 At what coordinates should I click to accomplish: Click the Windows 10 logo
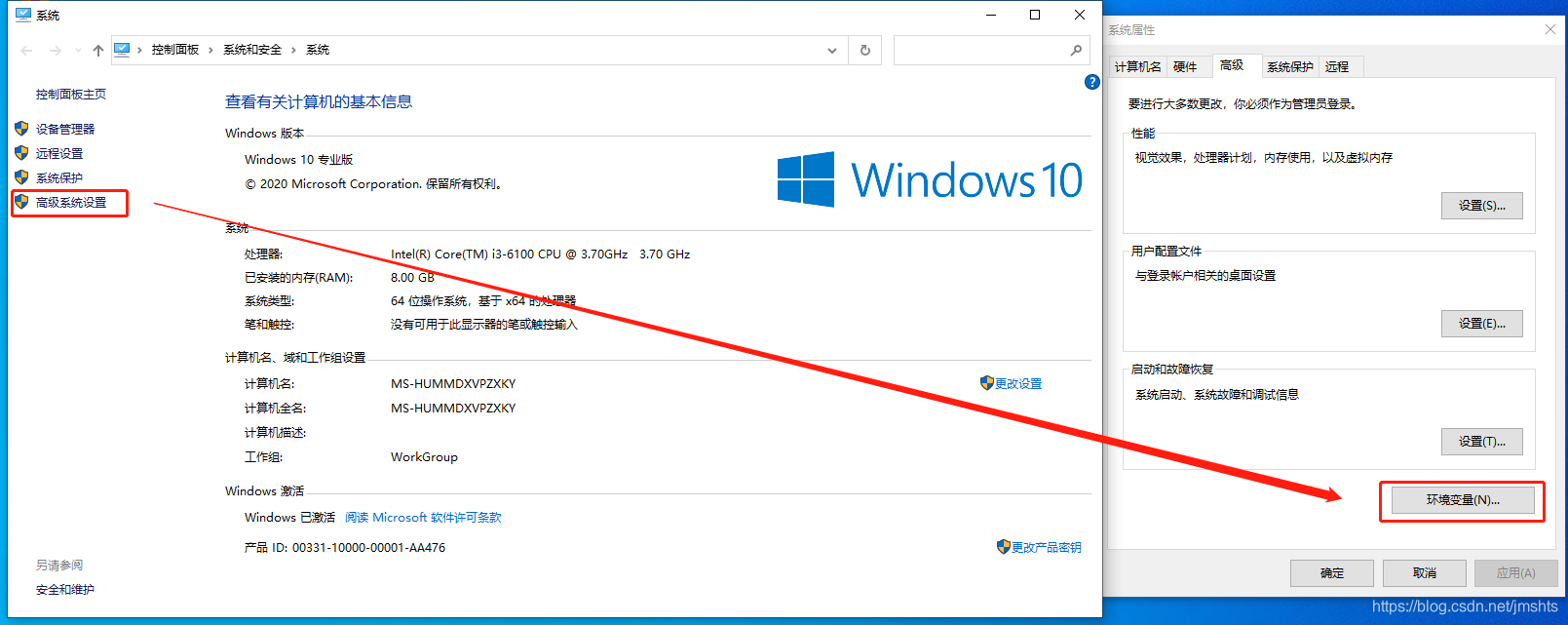930,179
